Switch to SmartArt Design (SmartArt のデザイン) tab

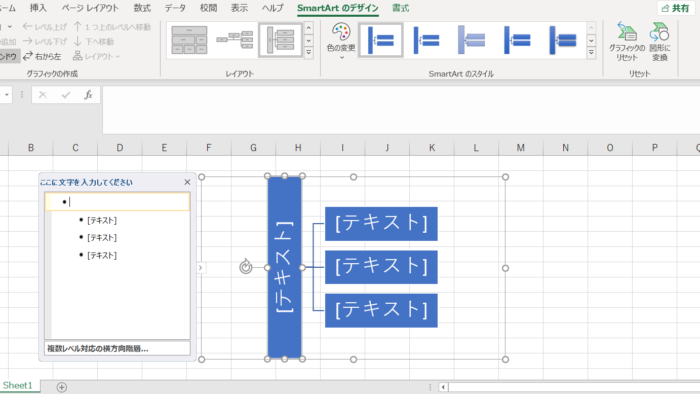pos(338,8)
